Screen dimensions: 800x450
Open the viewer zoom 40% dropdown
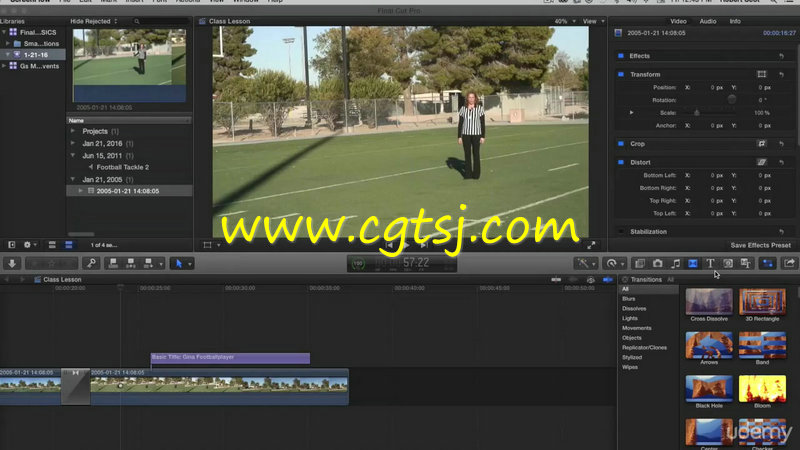point(565,21)
